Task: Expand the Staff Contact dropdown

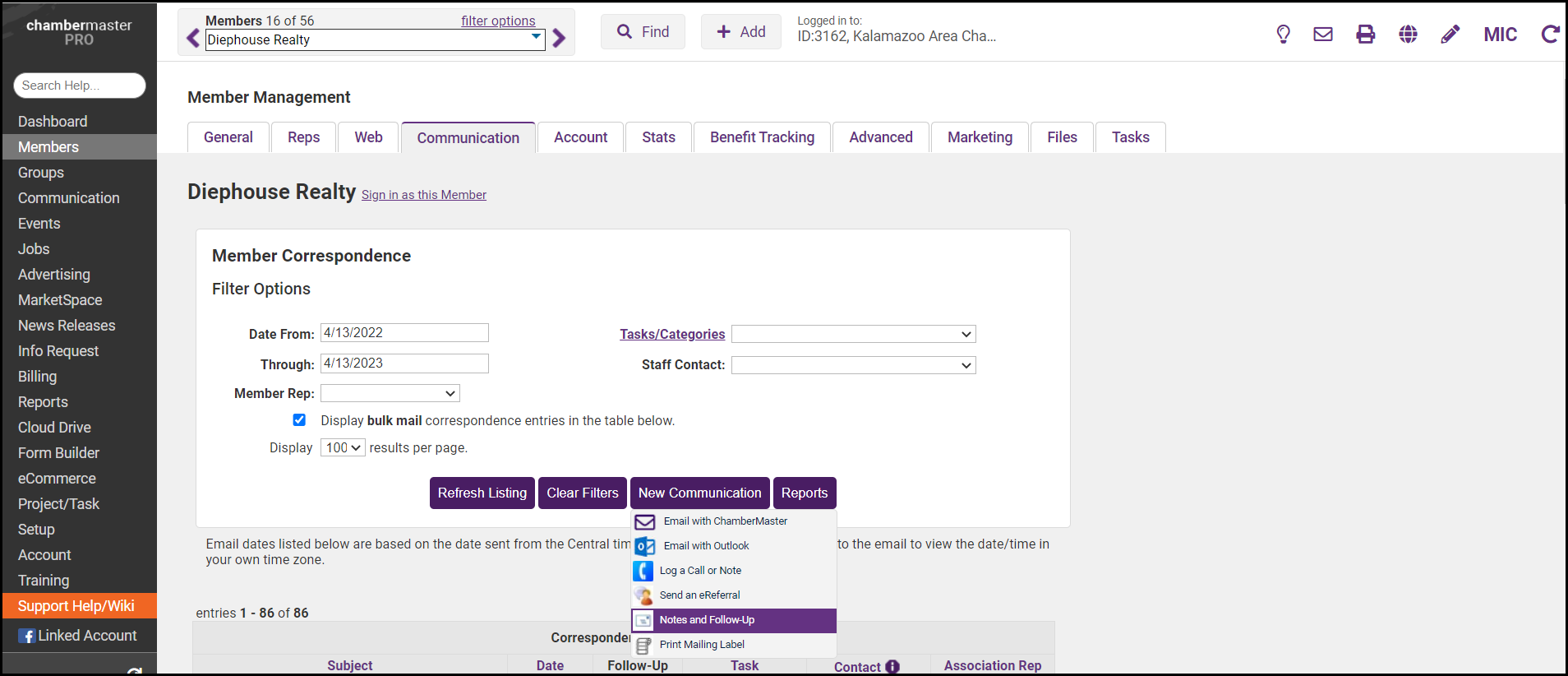Action: coord(853,365)
